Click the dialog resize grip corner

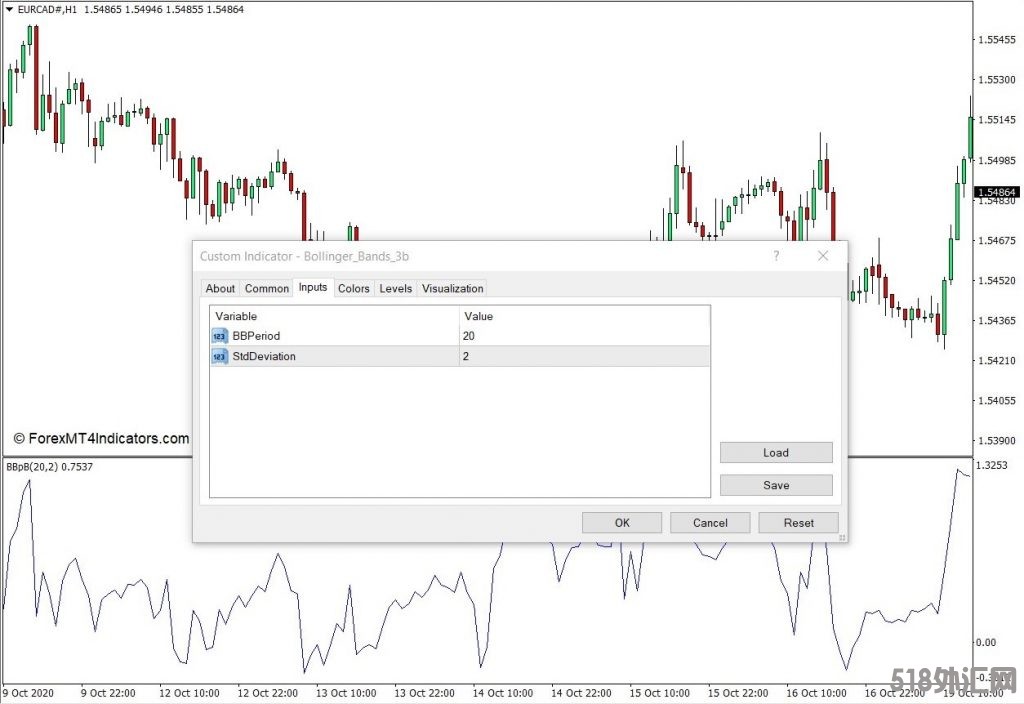843,538
